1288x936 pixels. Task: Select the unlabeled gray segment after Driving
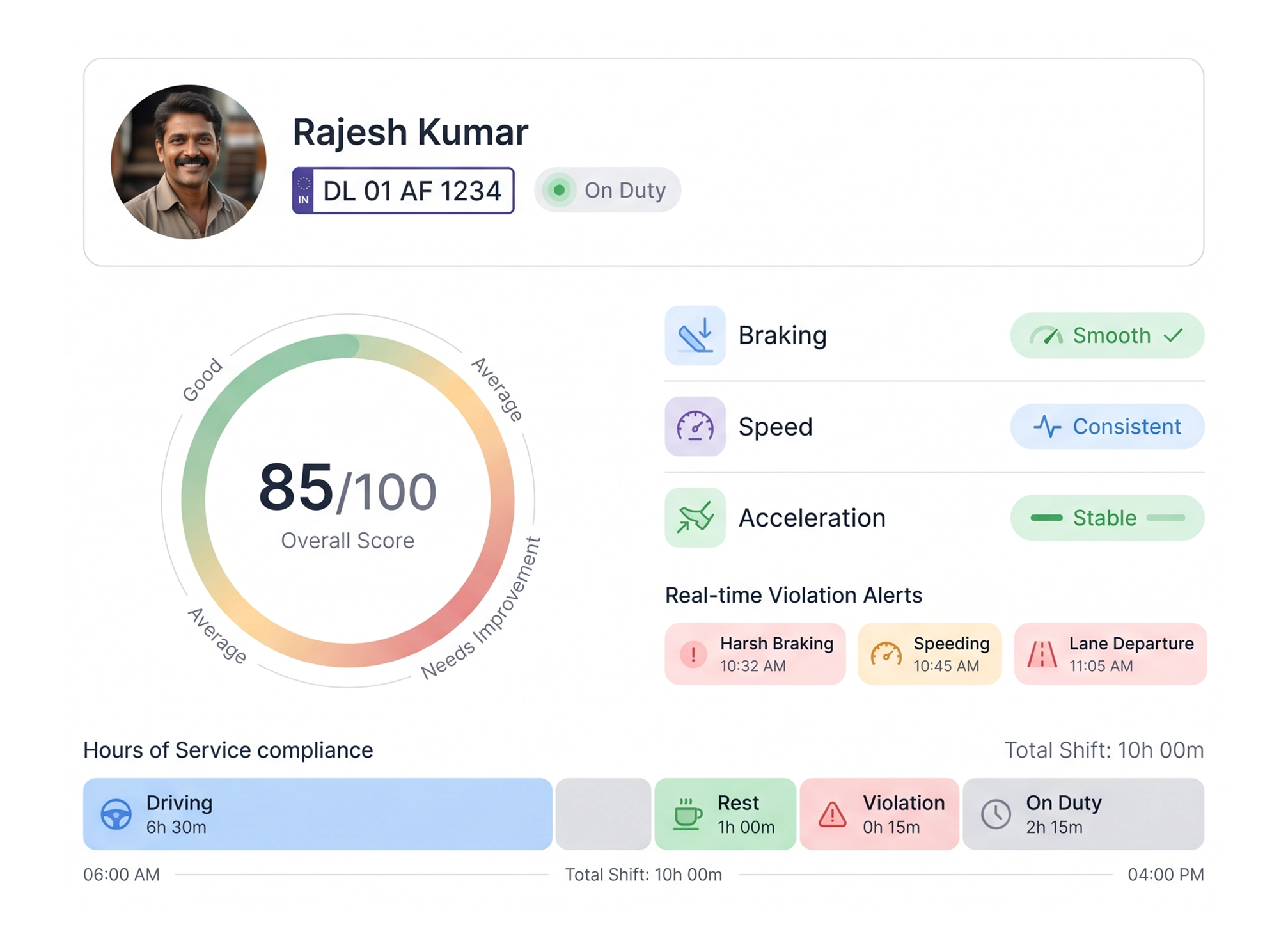pyautogui.click(x=603, y=814)
